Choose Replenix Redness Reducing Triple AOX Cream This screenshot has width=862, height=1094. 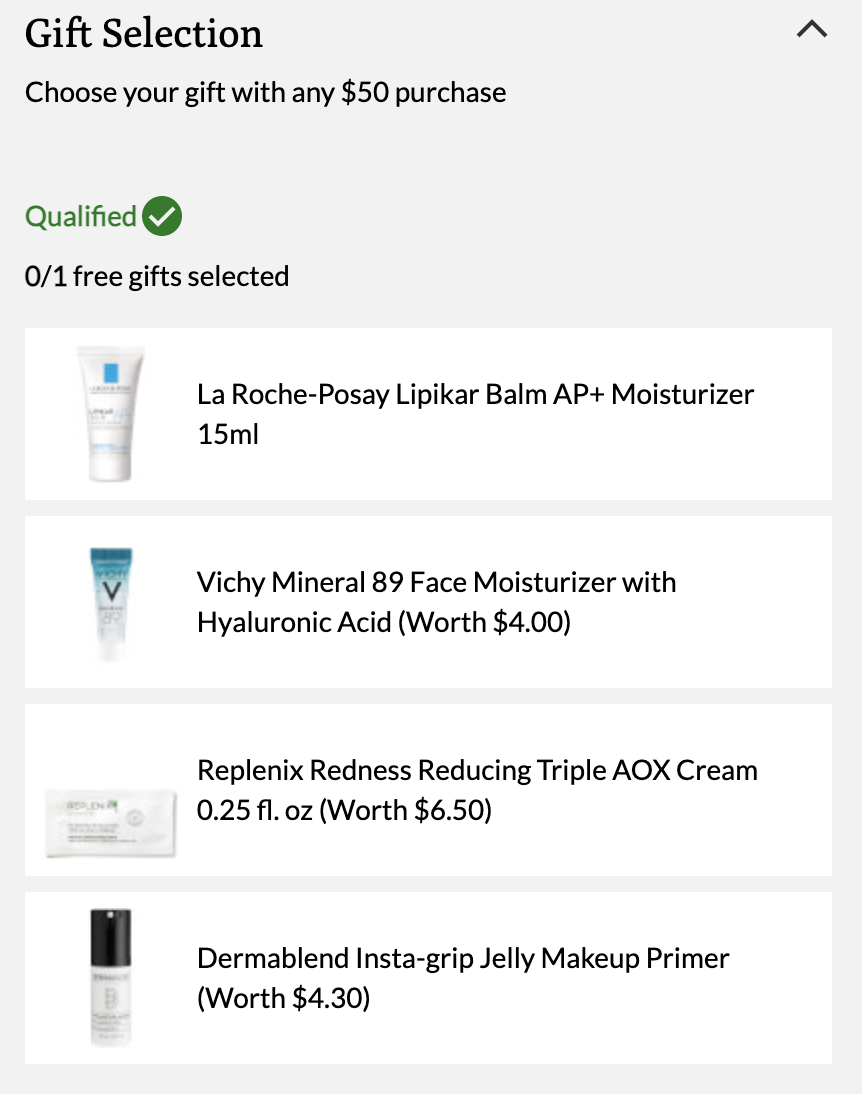(x=428, y=790)
